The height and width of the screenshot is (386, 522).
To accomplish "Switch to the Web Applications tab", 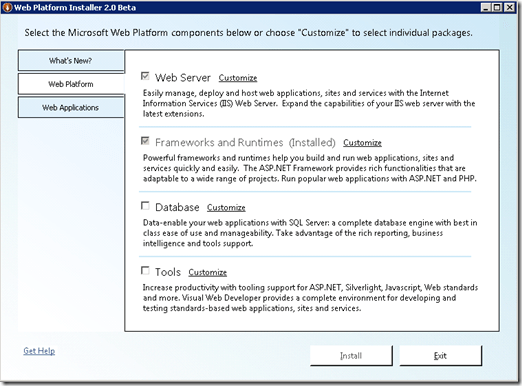I will click(x=71, y=107).
